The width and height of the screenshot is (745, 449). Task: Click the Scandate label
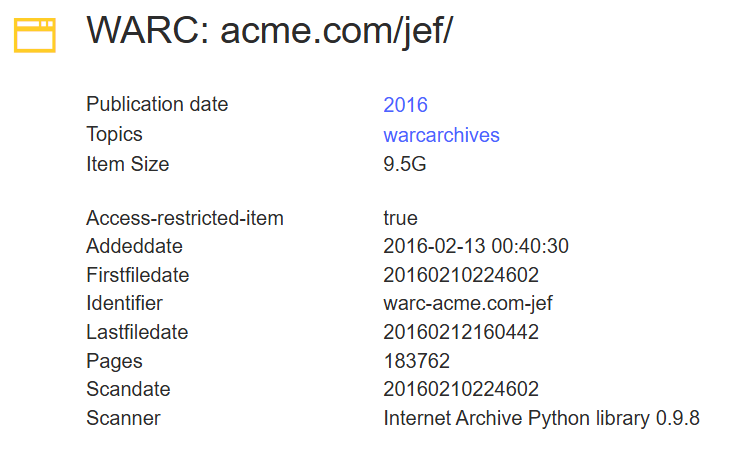(128, 389)
